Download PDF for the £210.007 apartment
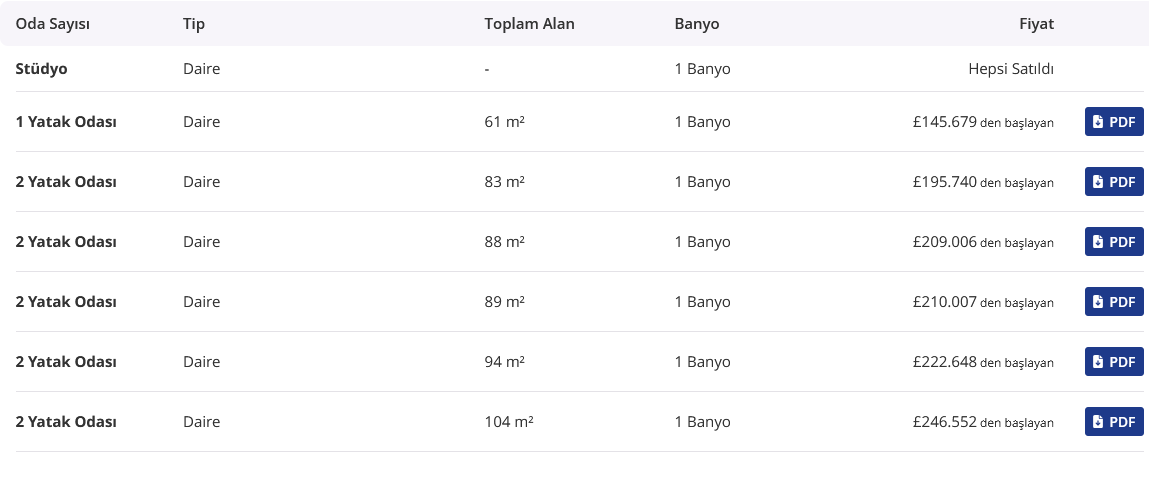The height and width of the screenshot is (484, 1149). (x=1114, y=302)
